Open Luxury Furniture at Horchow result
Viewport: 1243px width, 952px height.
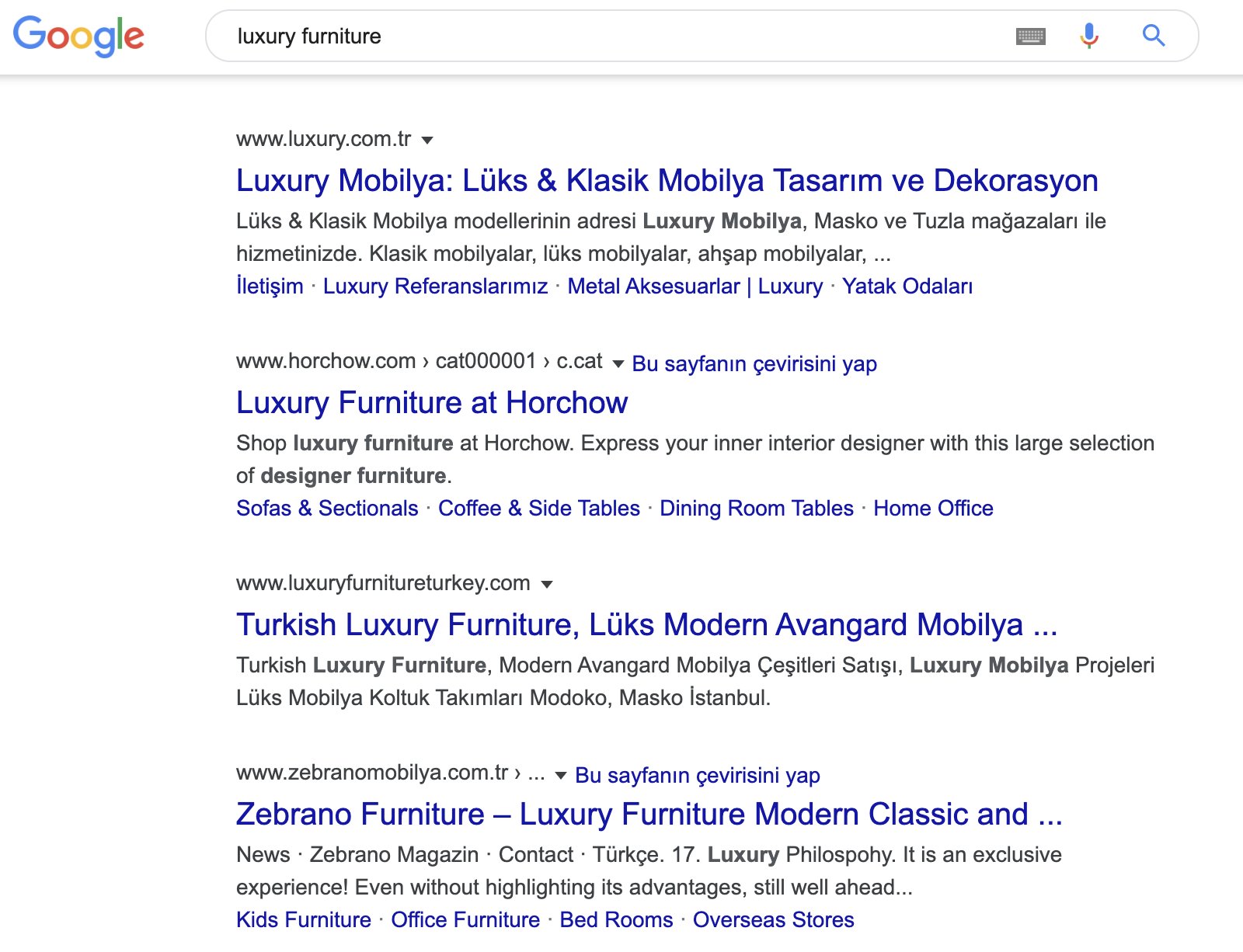432,402
